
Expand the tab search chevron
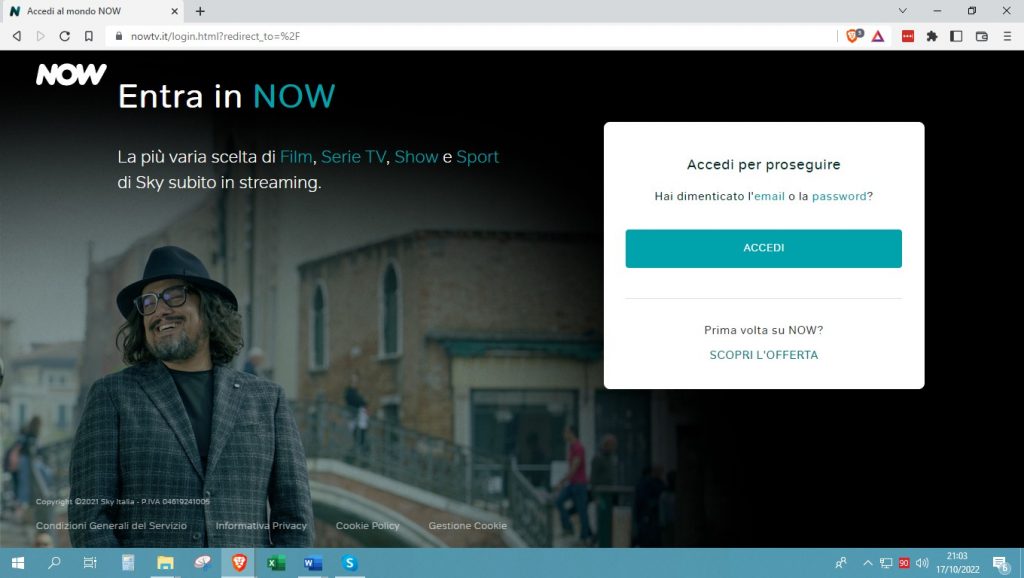click(903, 11)
